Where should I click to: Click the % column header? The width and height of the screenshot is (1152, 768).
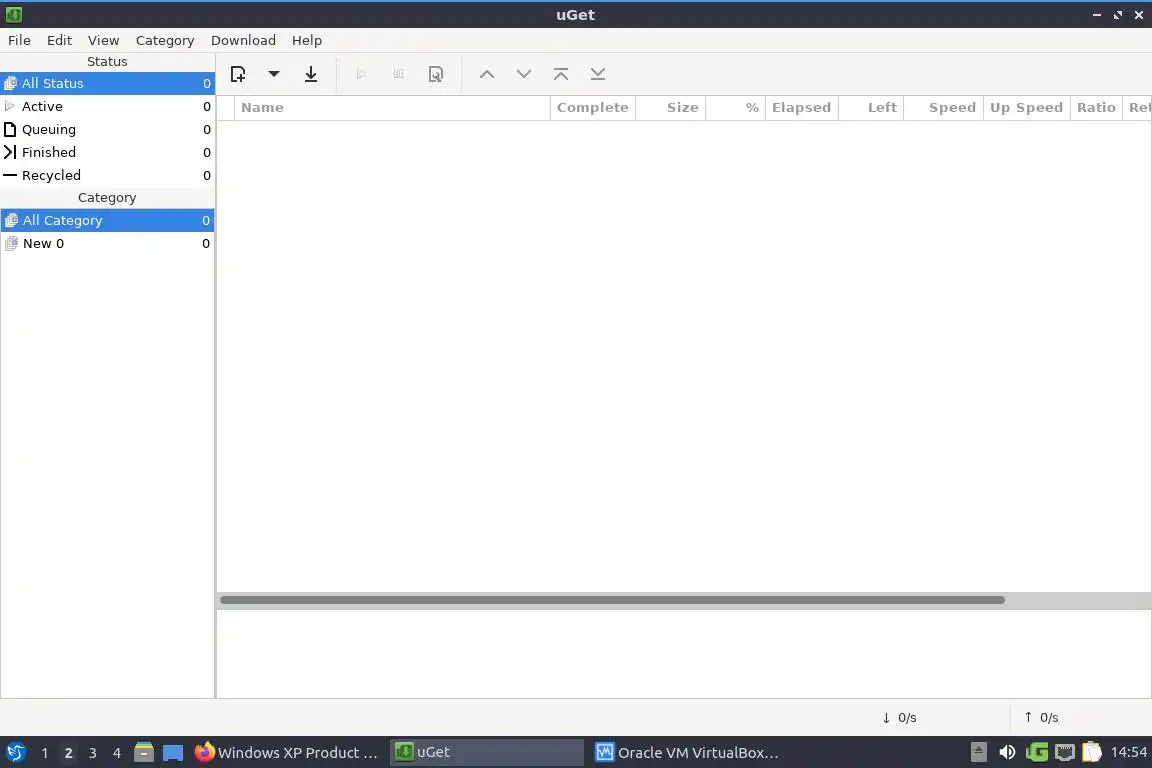[x=735, y=108]
